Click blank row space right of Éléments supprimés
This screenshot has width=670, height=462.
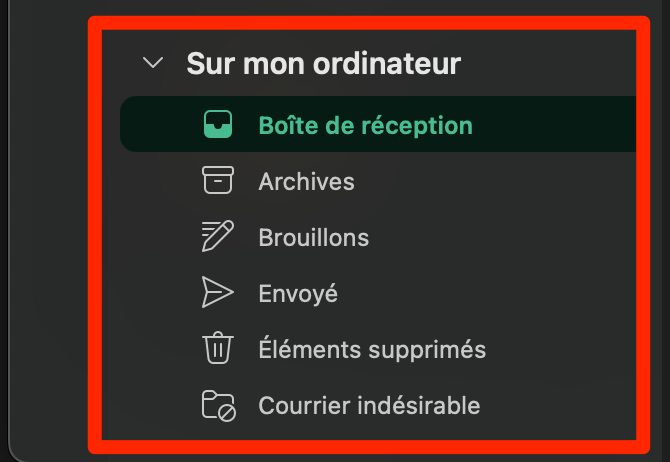[x=560, y=349]
